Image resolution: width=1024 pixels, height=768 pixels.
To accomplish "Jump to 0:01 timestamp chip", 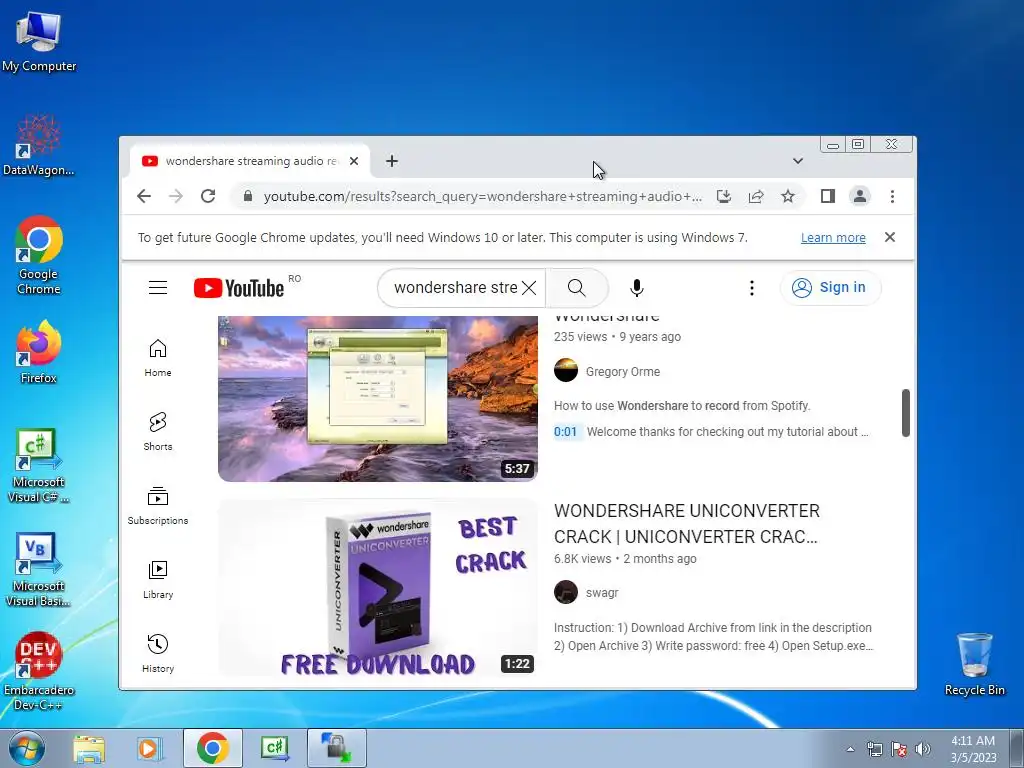I will 566,432.
